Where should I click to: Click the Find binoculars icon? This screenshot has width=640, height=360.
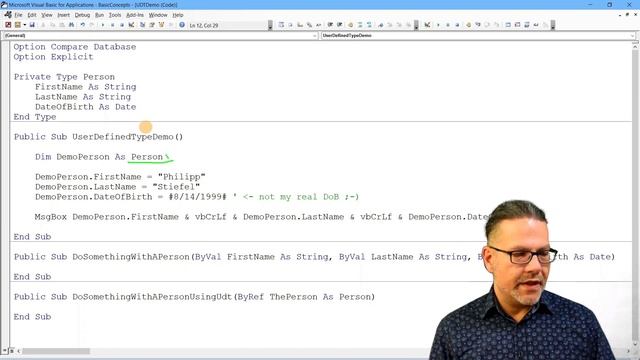pos(71,25)
